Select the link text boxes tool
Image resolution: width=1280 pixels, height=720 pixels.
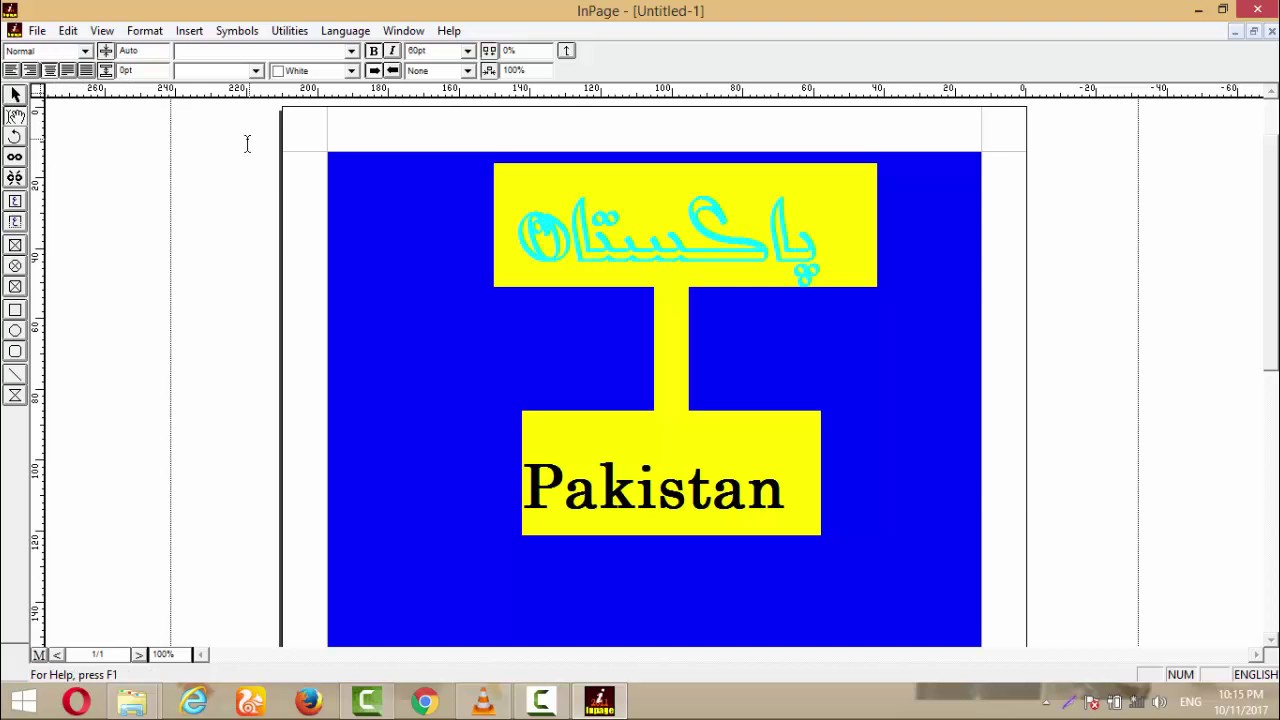[15, 157]
